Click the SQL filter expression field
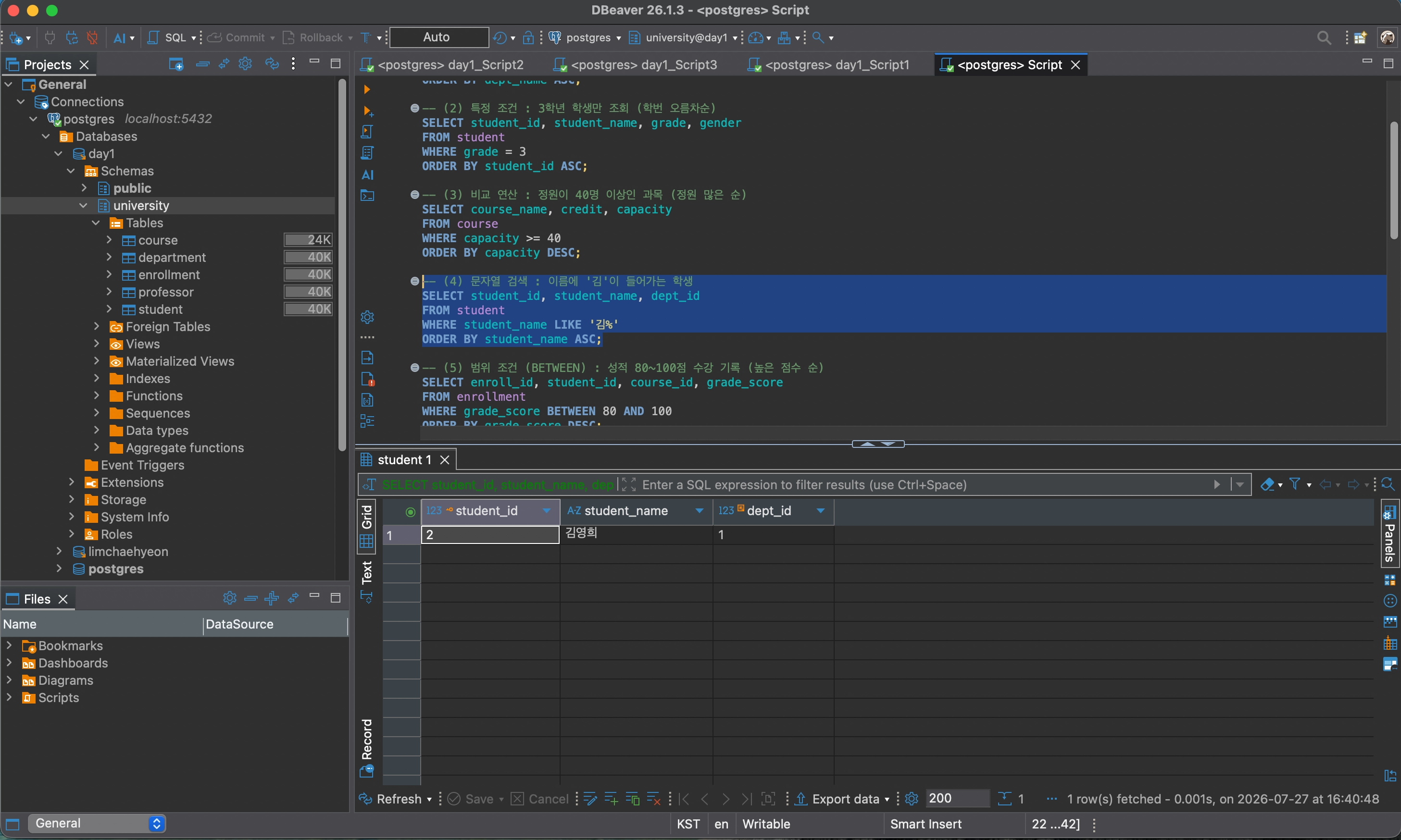 (x=923, y=484)
